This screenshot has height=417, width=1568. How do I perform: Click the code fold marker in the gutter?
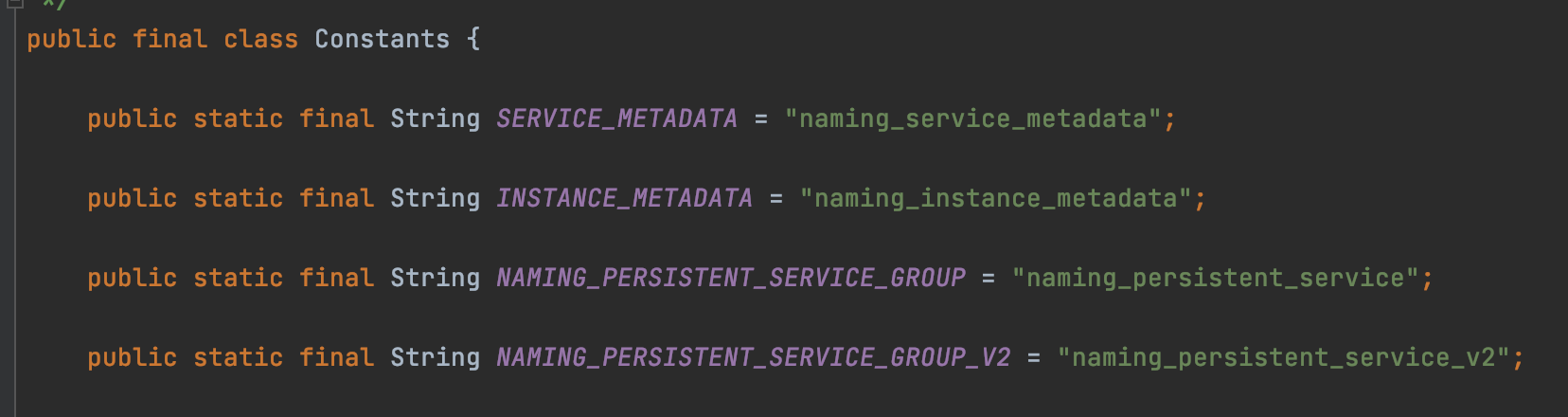[14, 4]
